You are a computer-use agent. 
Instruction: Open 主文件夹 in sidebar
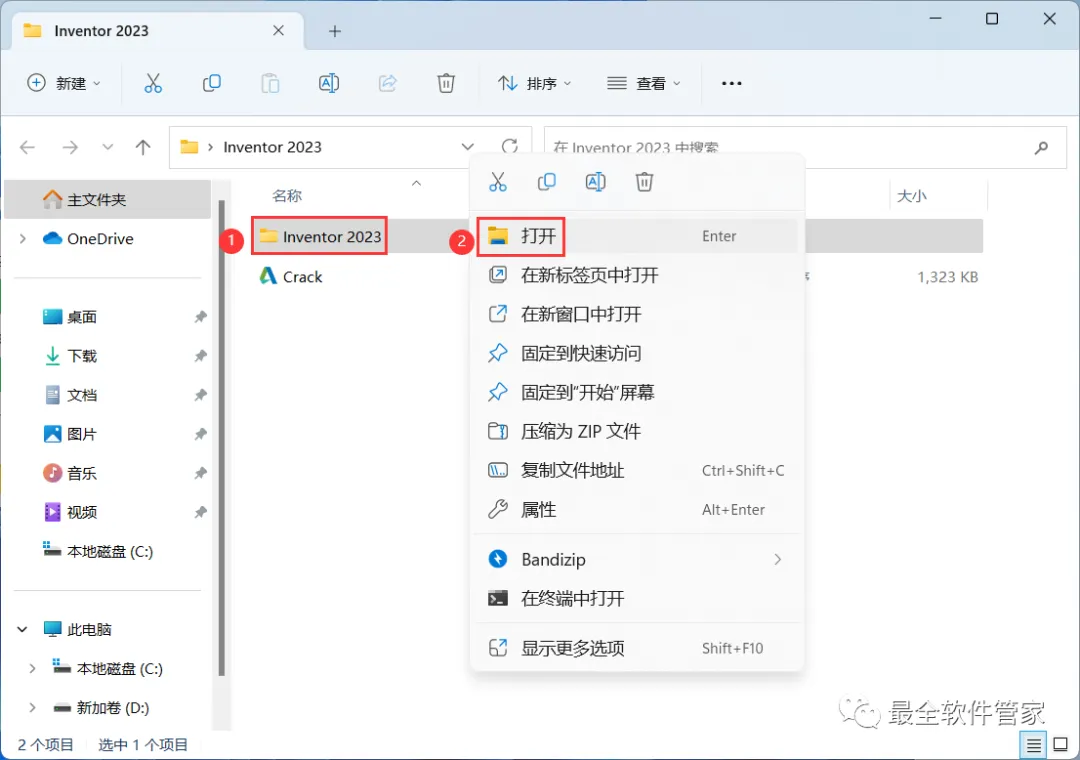pyautogui.click(x=107, y=200)
